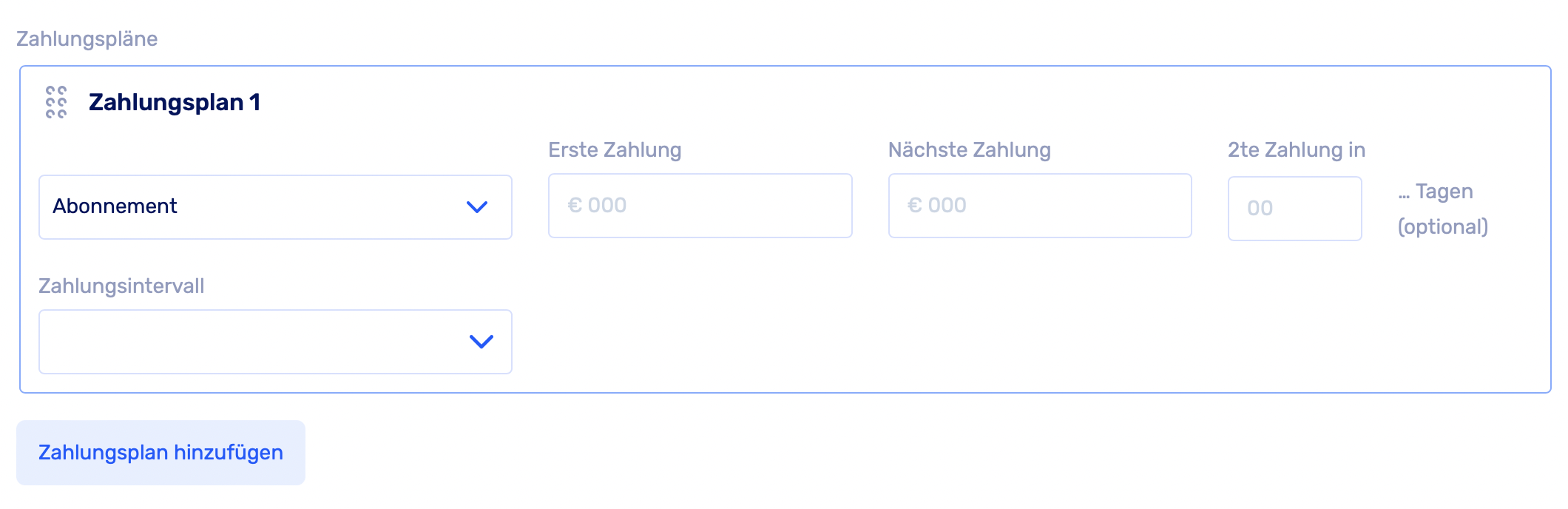Click the (optional) hint text
The height and width of the screenshot is (509, 1568).
[1442, 226]
